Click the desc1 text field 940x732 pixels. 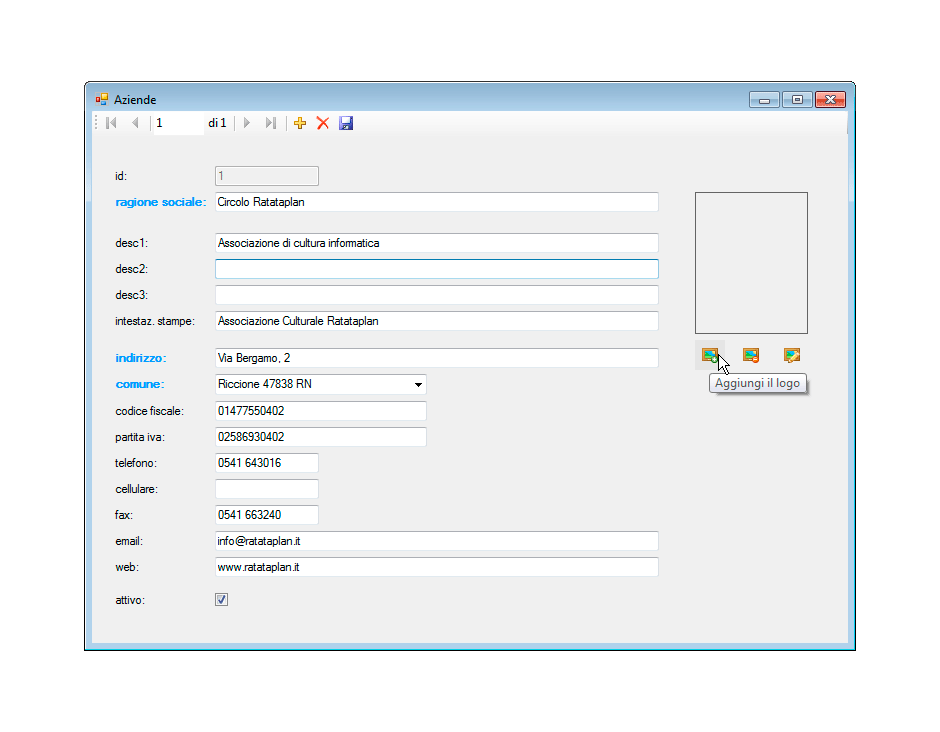click(x=437, y=243)
